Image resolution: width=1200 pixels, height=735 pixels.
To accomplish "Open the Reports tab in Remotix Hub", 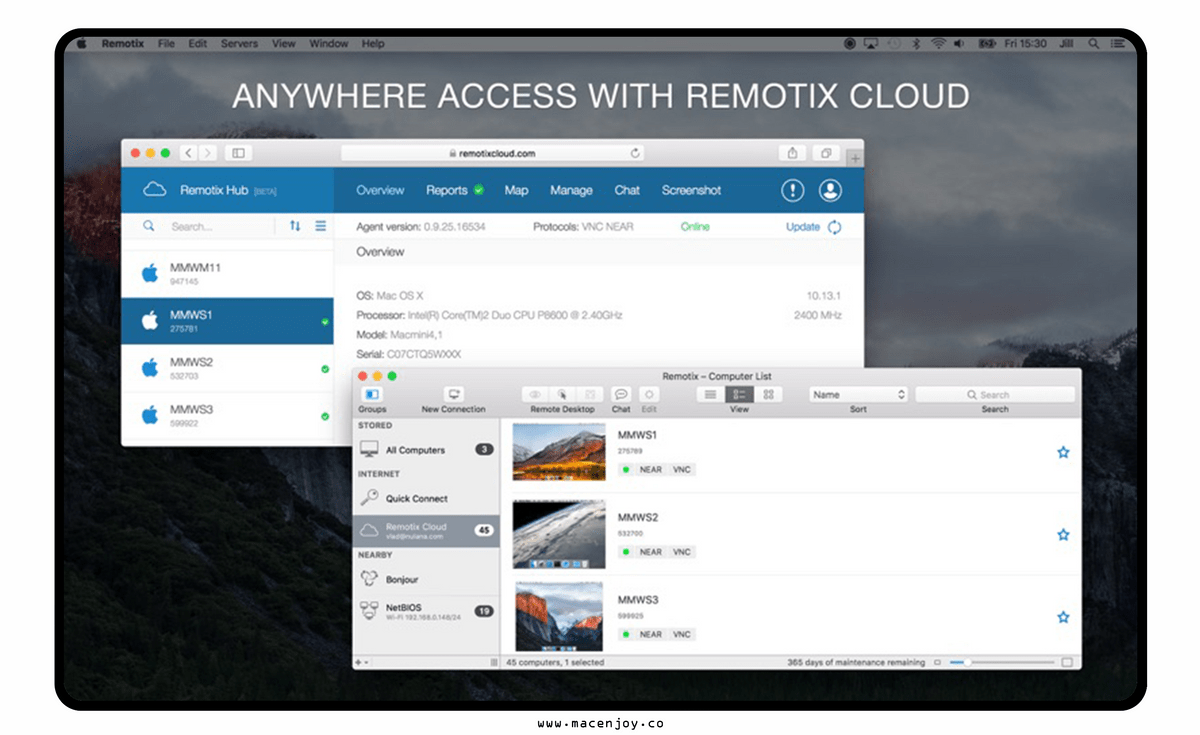I will pyautogui.click(x=447, y=190).
